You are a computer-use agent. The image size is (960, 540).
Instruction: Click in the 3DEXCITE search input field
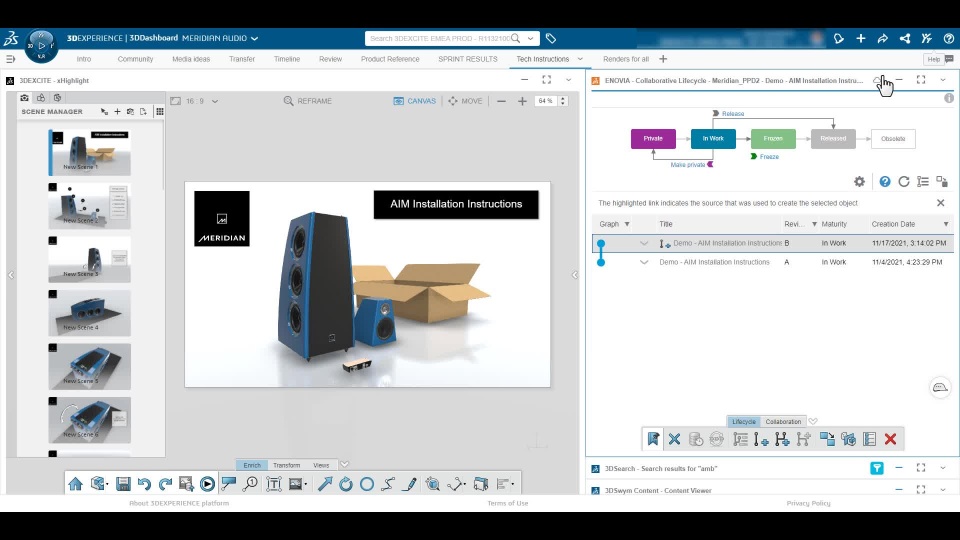439,39
